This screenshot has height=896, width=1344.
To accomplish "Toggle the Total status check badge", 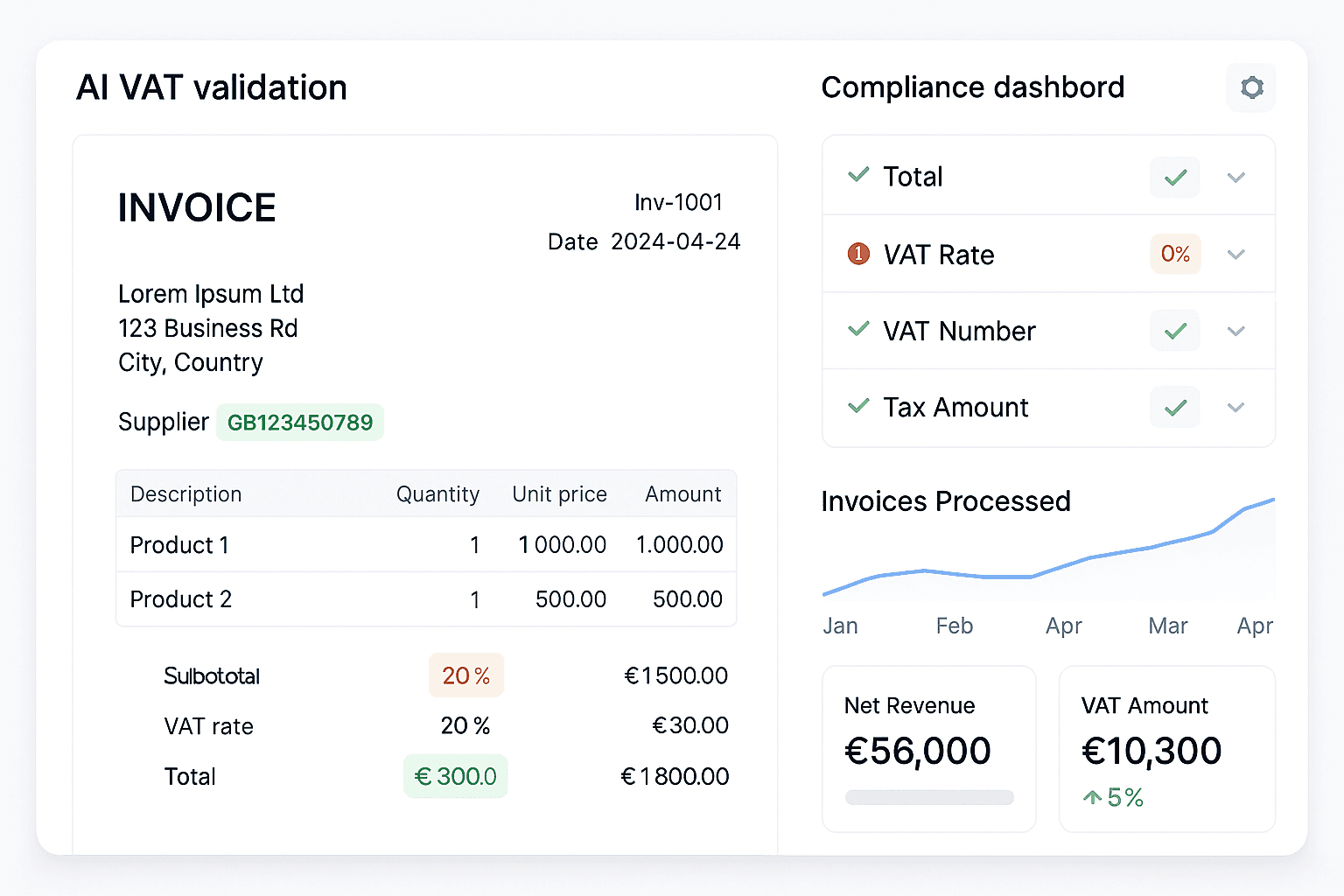I will click(1175, 178).
